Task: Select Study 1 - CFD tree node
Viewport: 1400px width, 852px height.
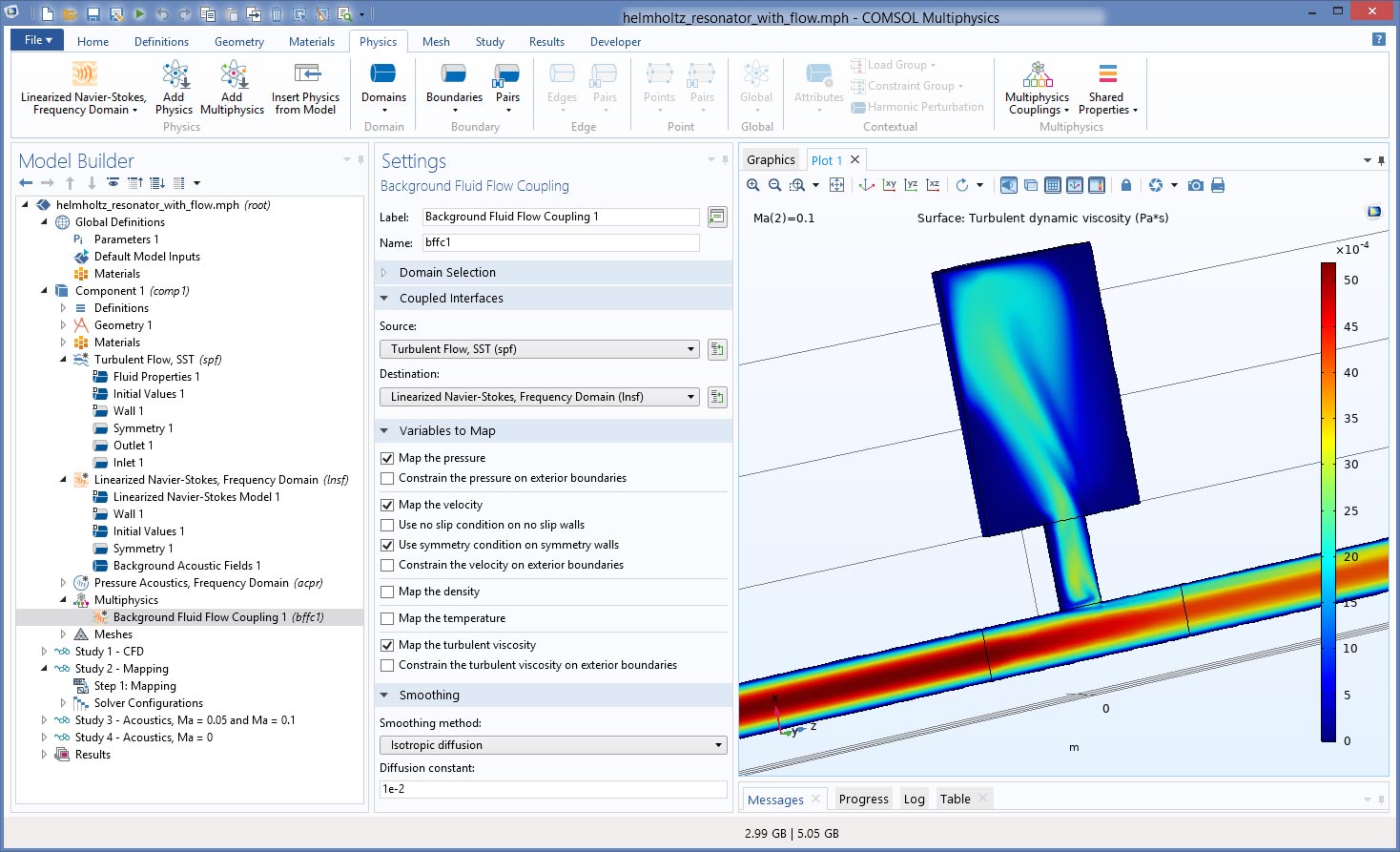Action: pyautogui.click(x=109, y=652)
